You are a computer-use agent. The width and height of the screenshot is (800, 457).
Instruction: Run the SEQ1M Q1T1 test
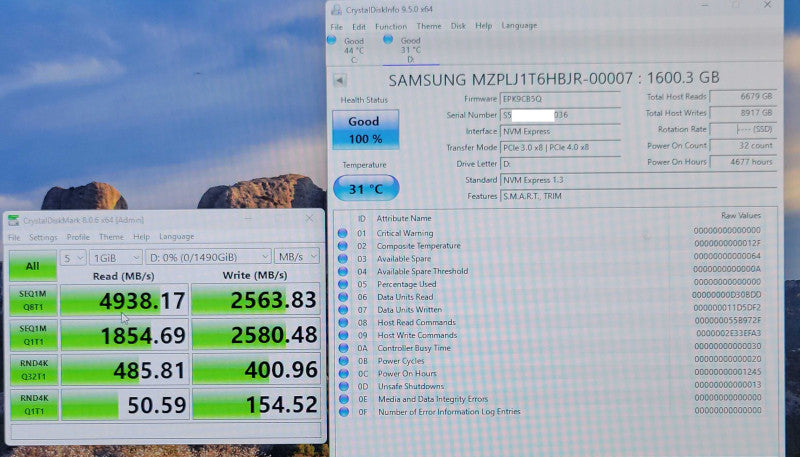coord(34,335)
